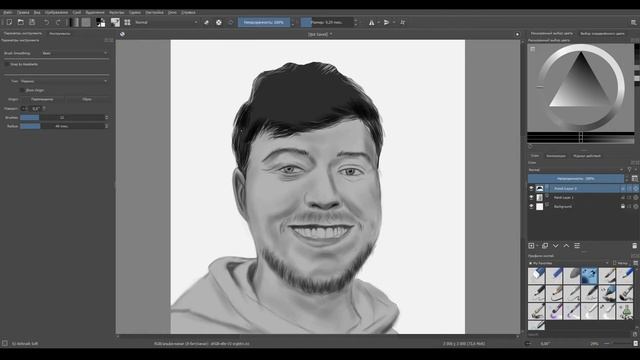Open the Layer menu
The width and height of the screenshot is (640, 360).
point(77,12)
